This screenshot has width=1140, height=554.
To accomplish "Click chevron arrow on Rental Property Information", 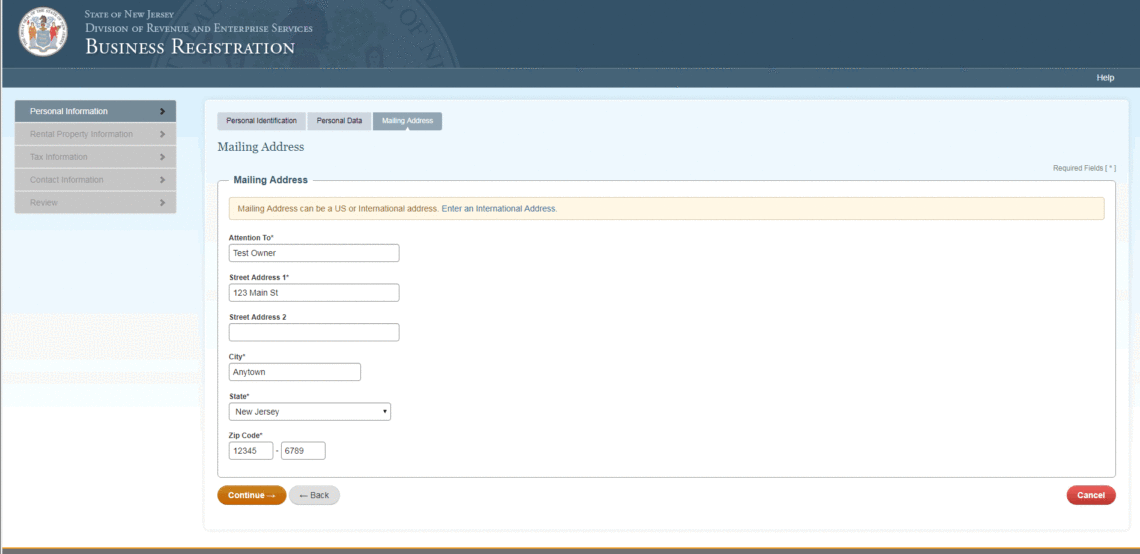I will 162,135.
